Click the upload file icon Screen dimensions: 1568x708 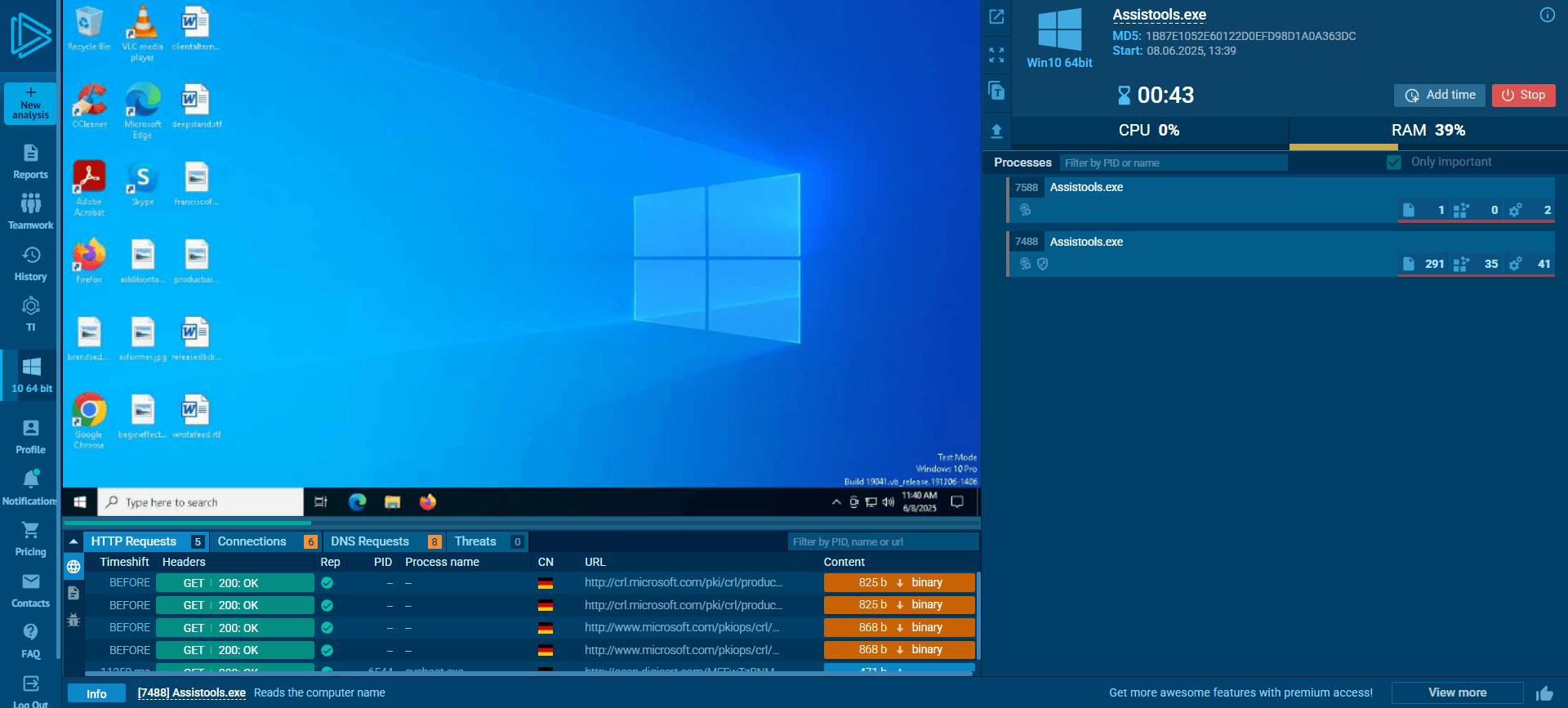996,131
